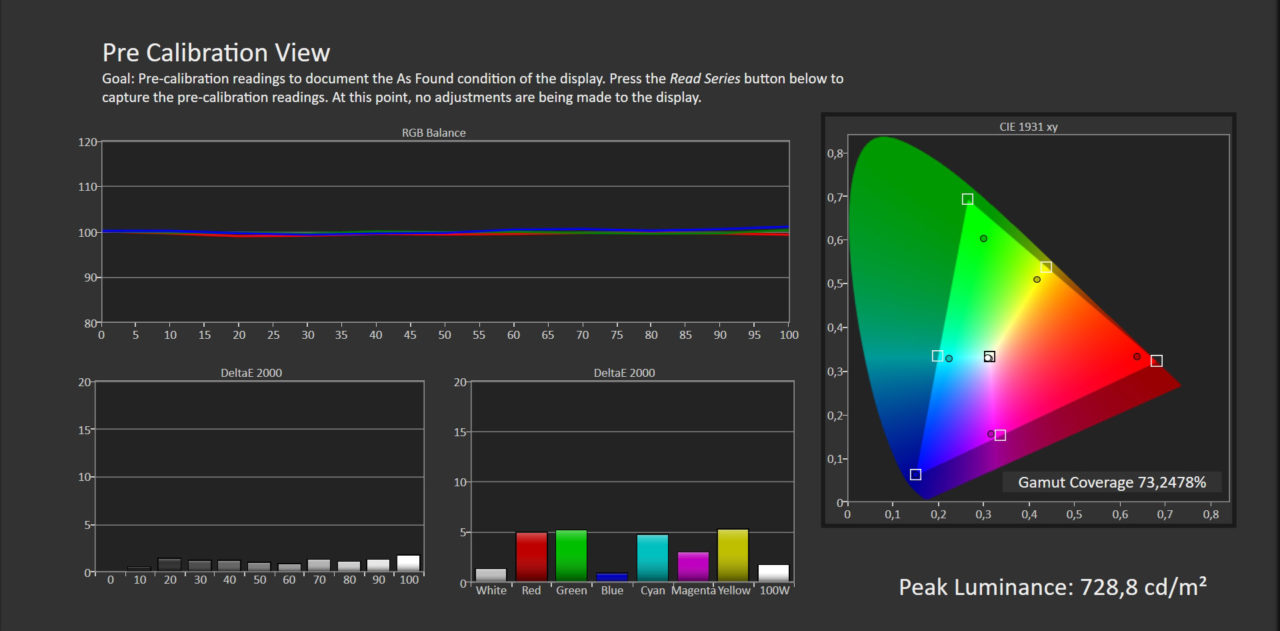Select the short Blue DeltaE bar
The height and width of the screenshot is (631, 1280).
[x=612, y=577]
